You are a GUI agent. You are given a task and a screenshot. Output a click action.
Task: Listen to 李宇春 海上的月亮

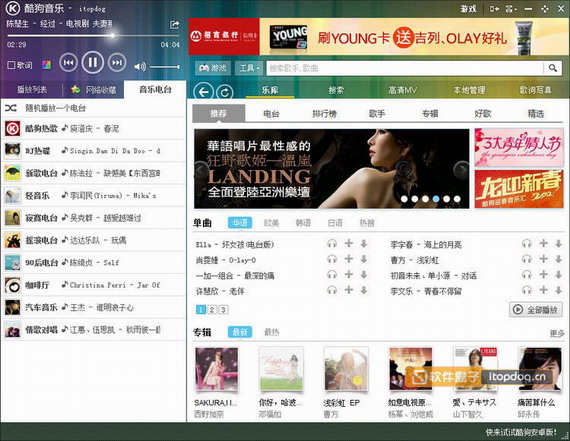click(x=527, y=244)
